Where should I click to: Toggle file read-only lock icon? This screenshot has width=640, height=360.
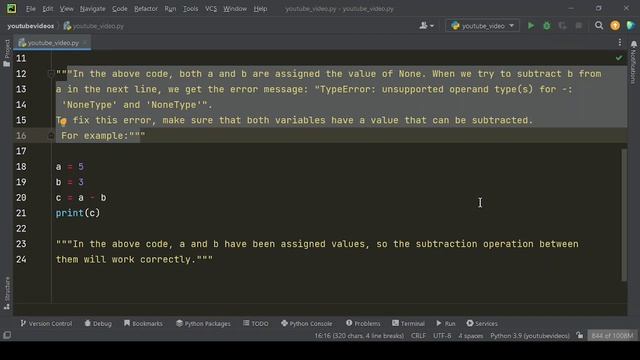pyautogui.click(x=580, y=336)
